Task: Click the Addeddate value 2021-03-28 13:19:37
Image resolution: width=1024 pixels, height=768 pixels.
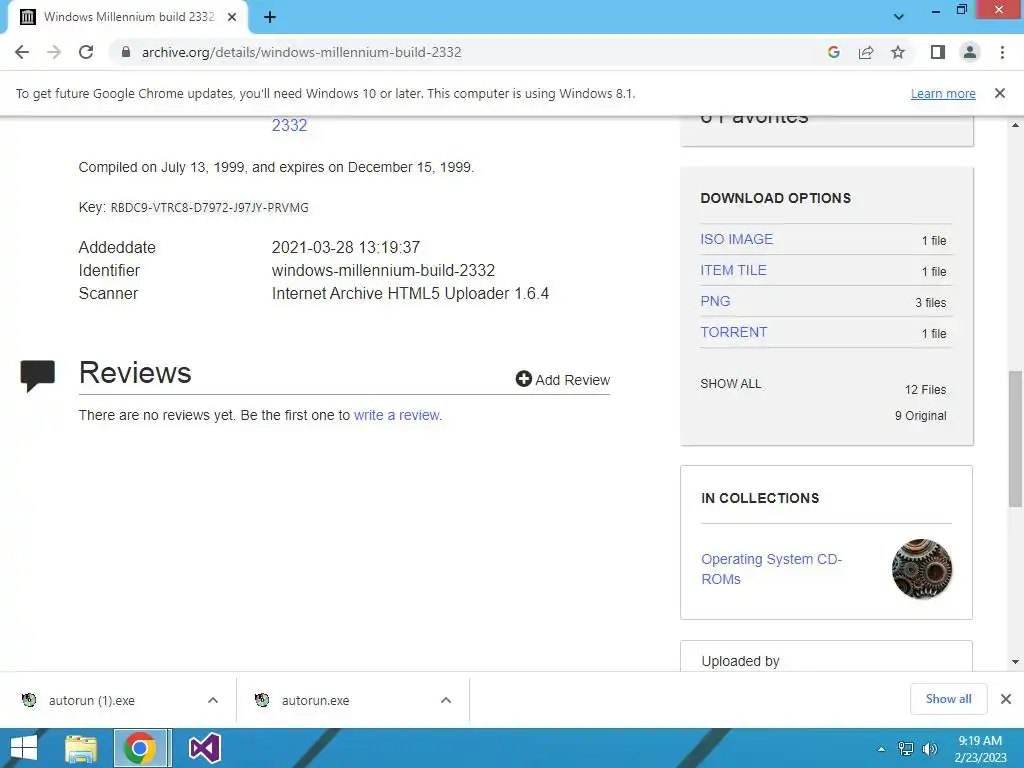Action: coord(345,248)
